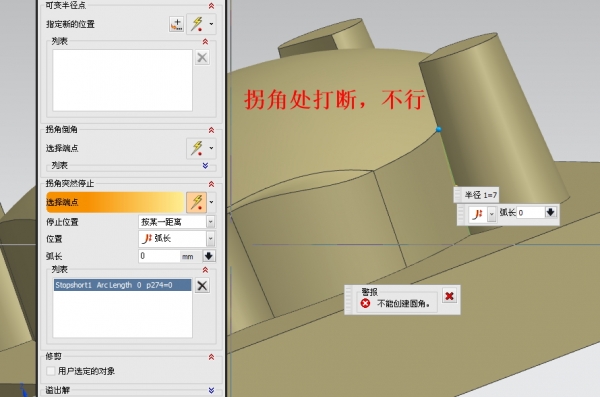Click the lightning icon beside 拐角倒角 选择端点
Image resolution: width=600 pixels, height=397 pixels.
[197, 148]
